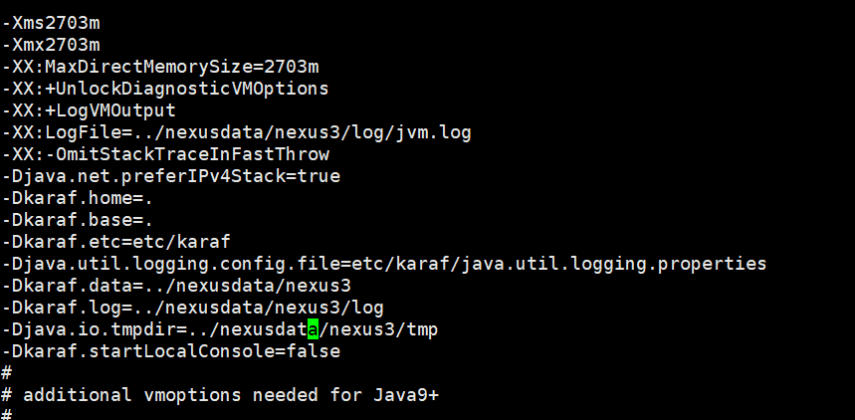Click the -Xms2703m line
Image resolution: width=855 pixels, height=420 pixels.
50,22
